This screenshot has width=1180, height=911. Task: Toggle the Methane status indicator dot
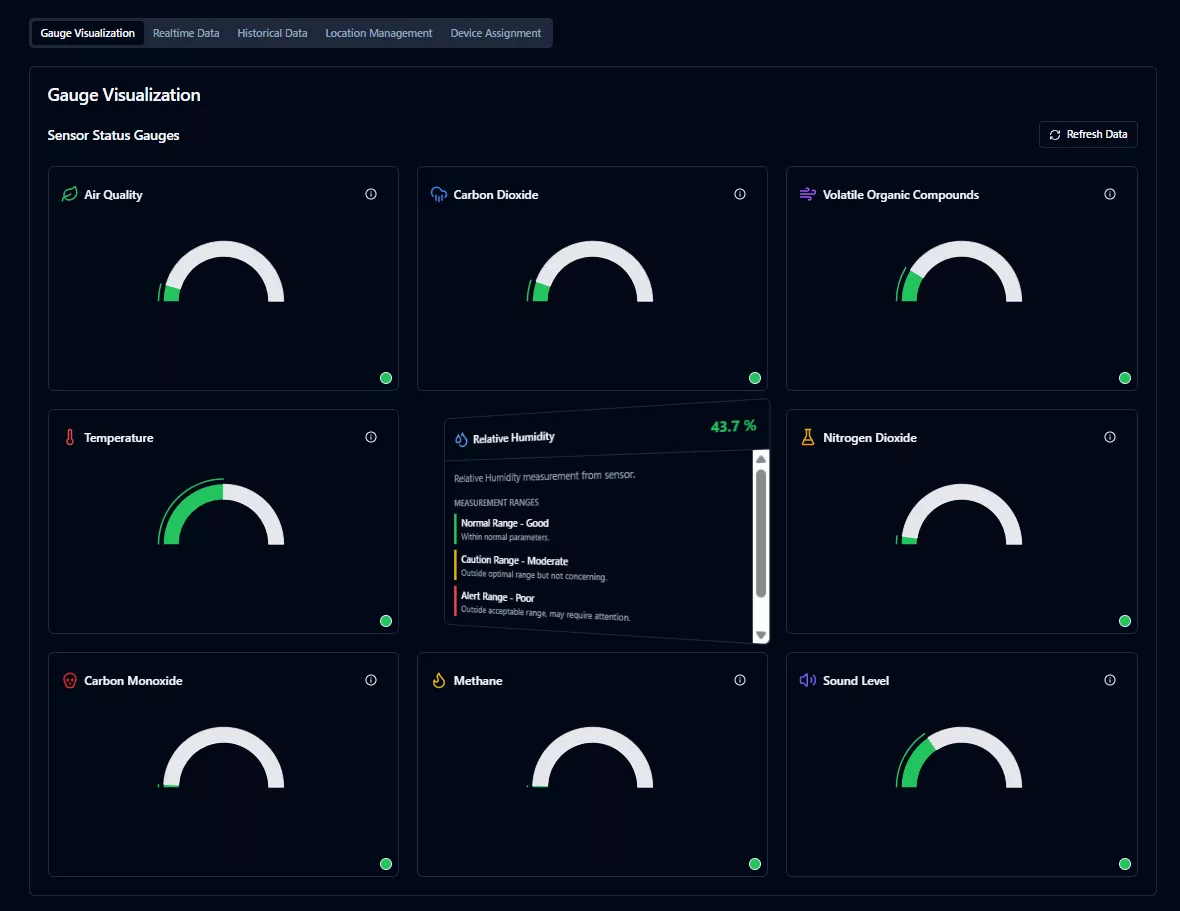[x=755, y=863]
